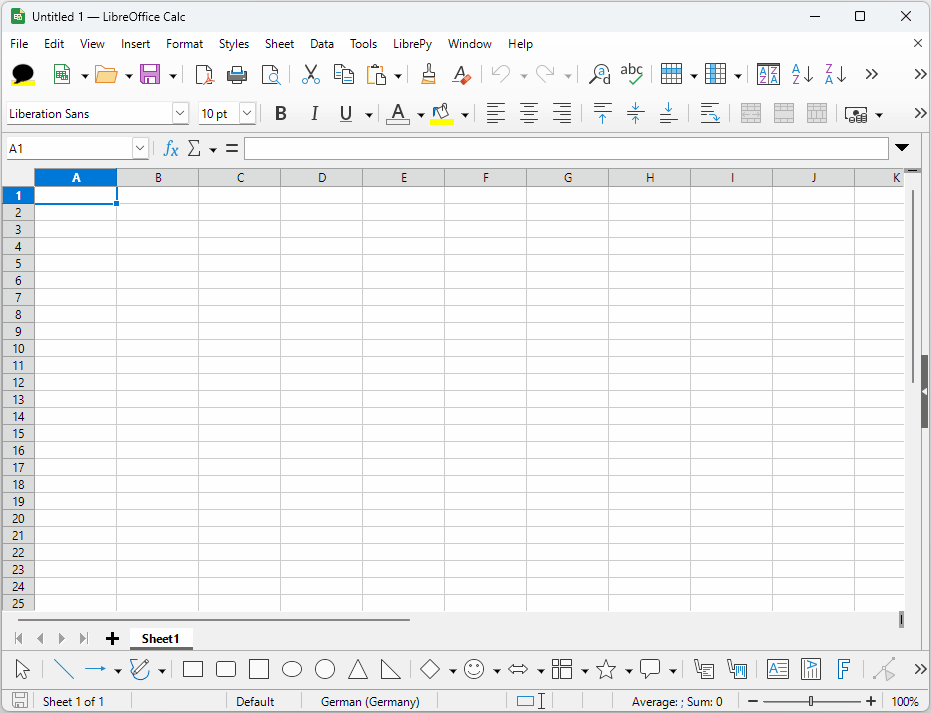Expand the formula bar
This screenshot has width=931, height=713.
902,148
